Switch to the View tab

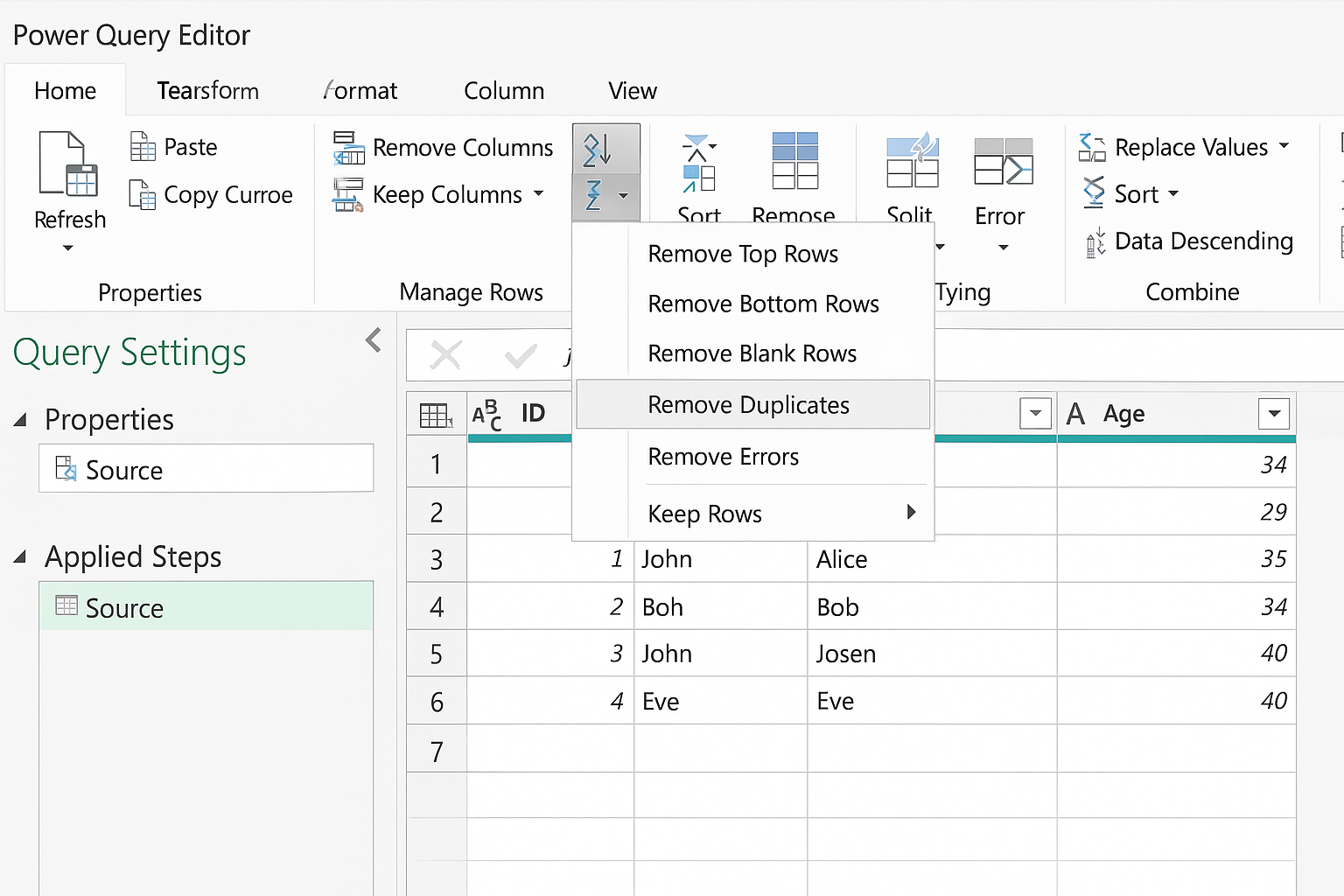coord(633,91)
